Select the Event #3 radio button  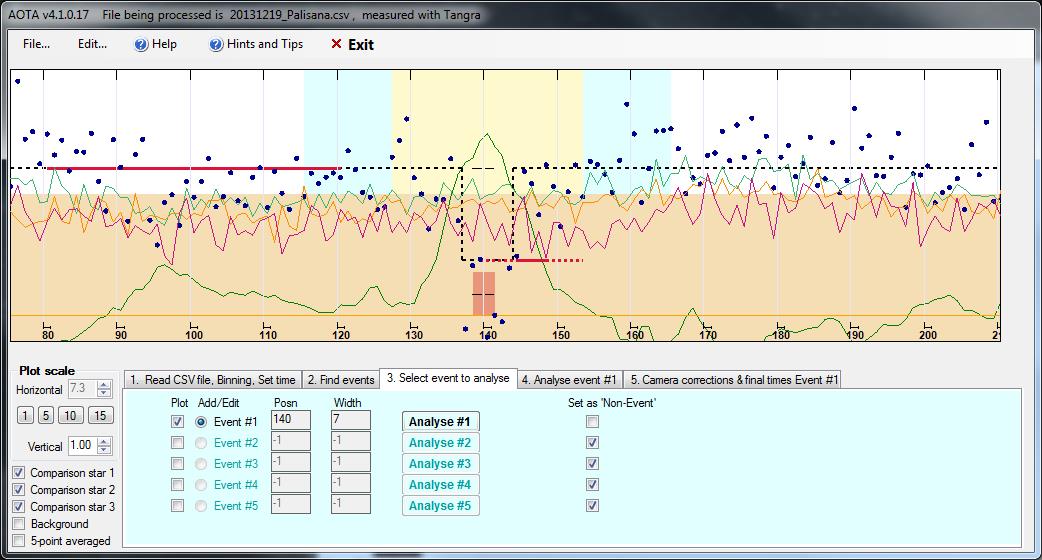point(201,464)
